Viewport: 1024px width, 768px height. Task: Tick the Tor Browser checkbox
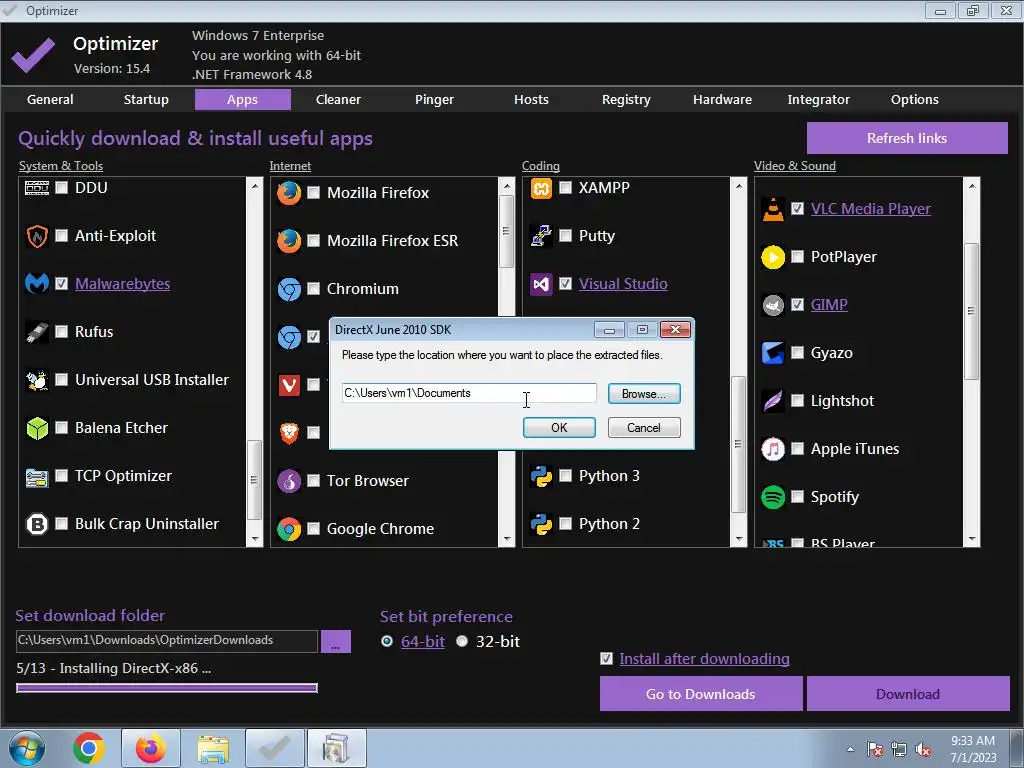[x=313, y=481]
